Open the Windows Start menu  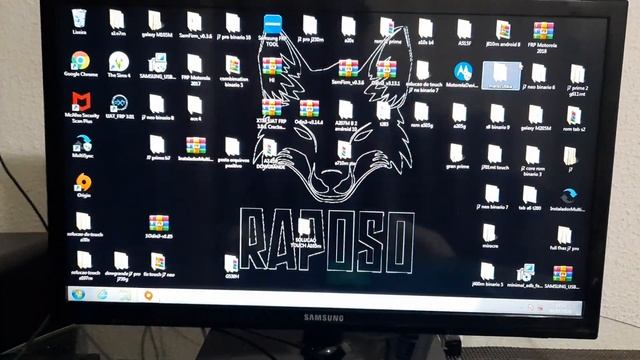click(x=78, y=294)
